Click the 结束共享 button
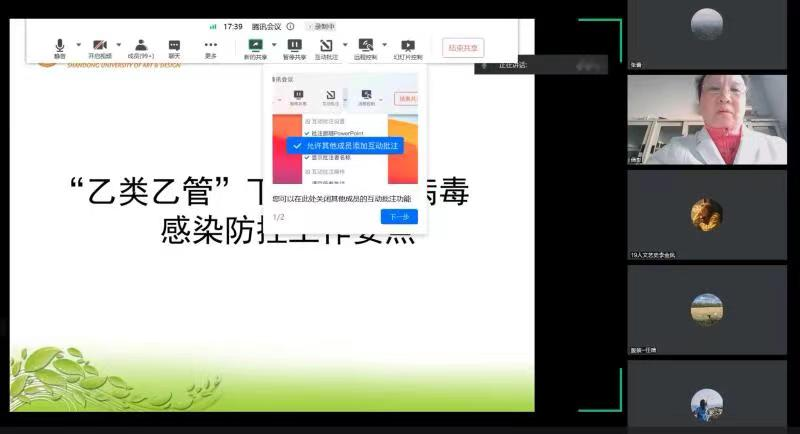 (463, 47)
